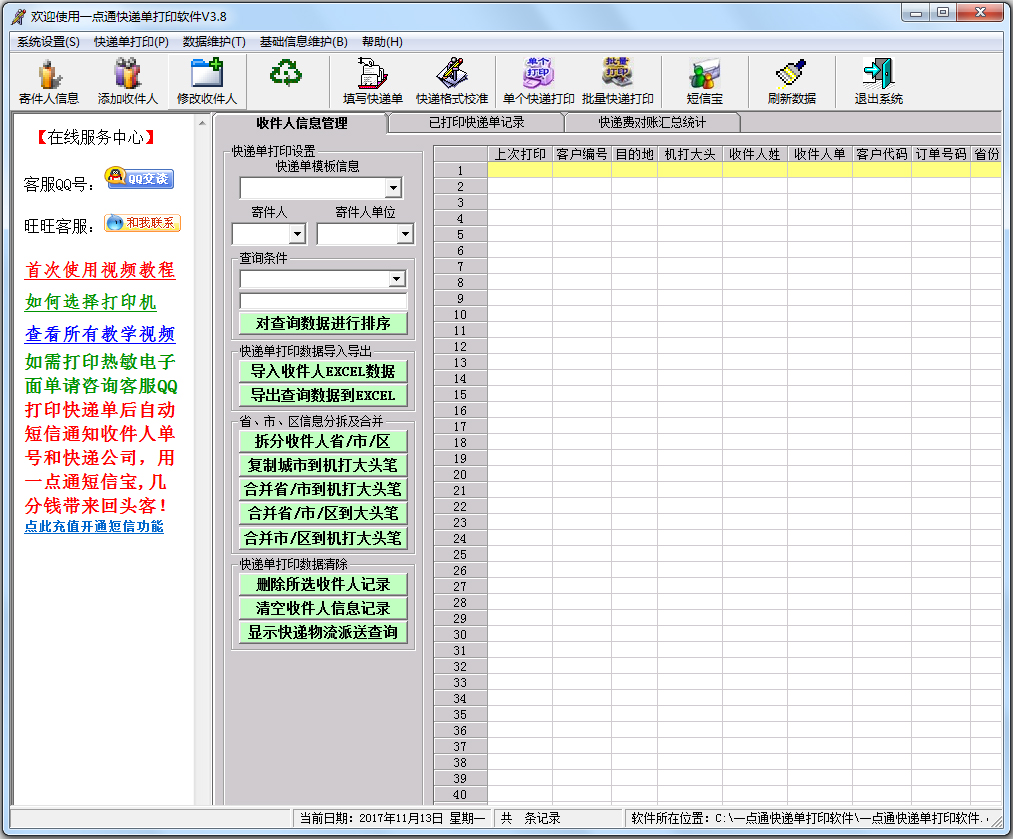Switch to 已打印快递单记录 tab

tap(477, 122)
